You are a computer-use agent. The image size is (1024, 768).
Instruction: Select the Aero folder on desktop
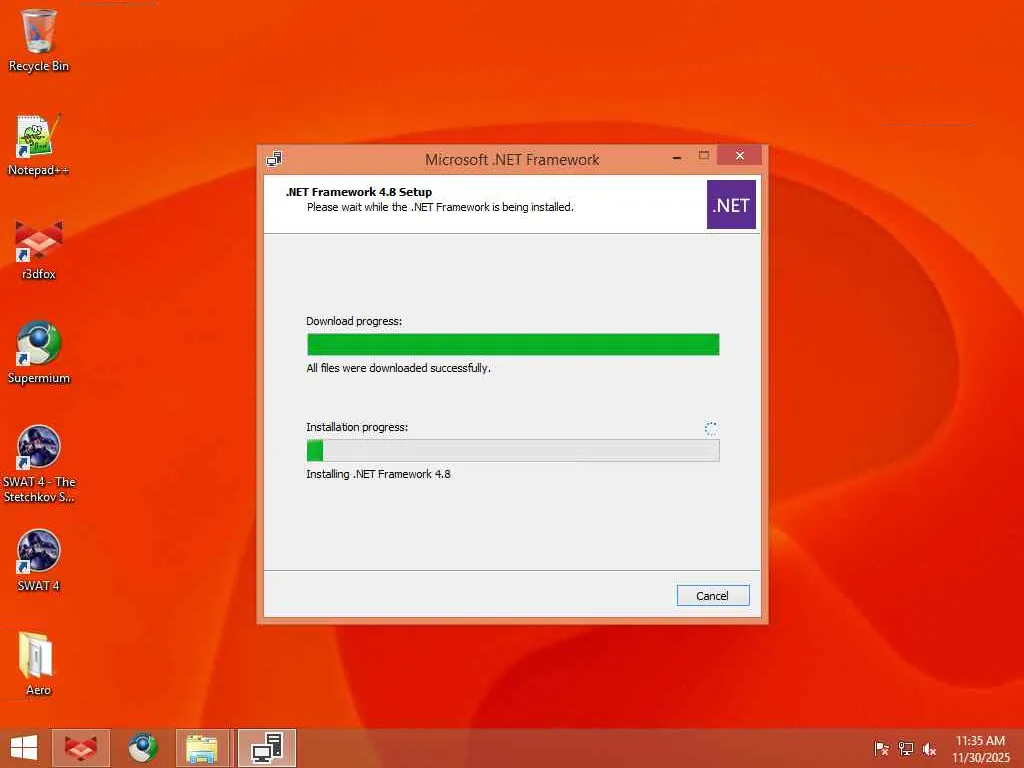(38, 664)
